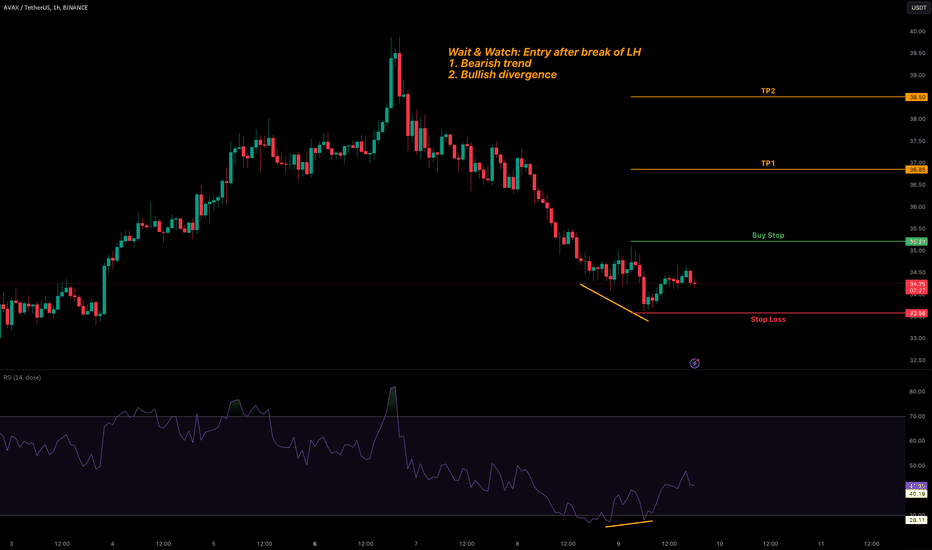Click date 11 on the time axis
Screen dimensions: 932x550
pos(821,544)
